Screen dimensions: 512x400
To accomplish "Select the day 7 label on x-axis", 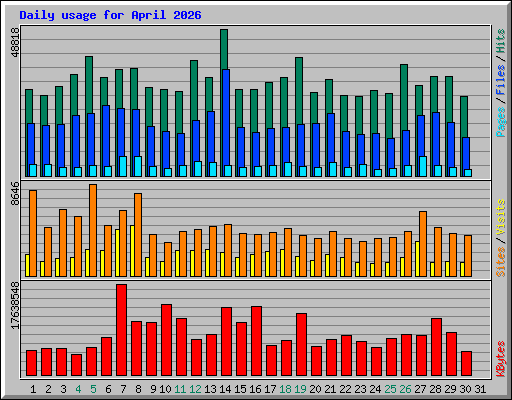I will coord(123,389).
